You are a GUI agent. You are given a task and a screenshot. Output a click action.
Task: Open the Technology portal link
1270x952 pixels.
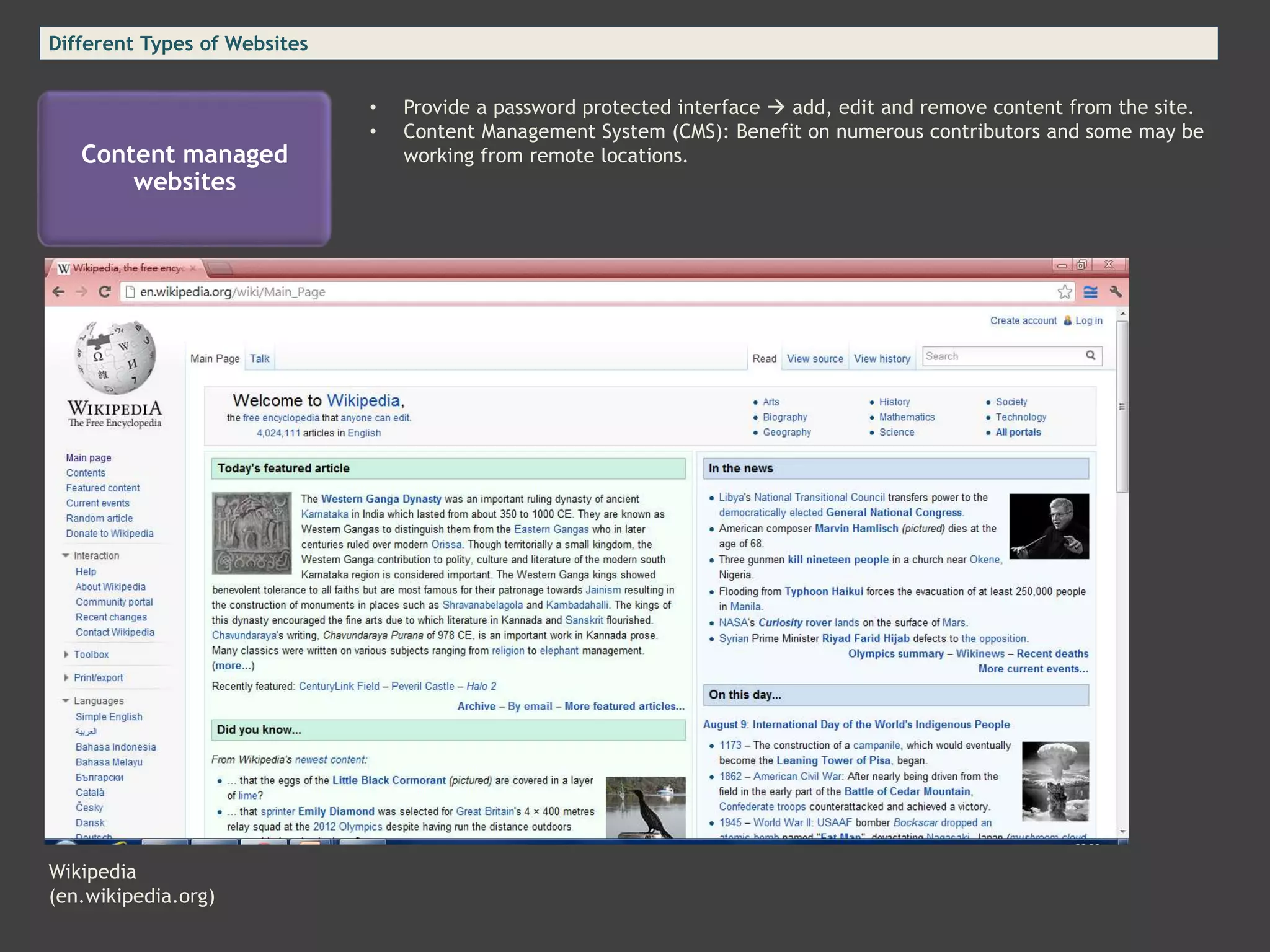tap(1021, 417)
